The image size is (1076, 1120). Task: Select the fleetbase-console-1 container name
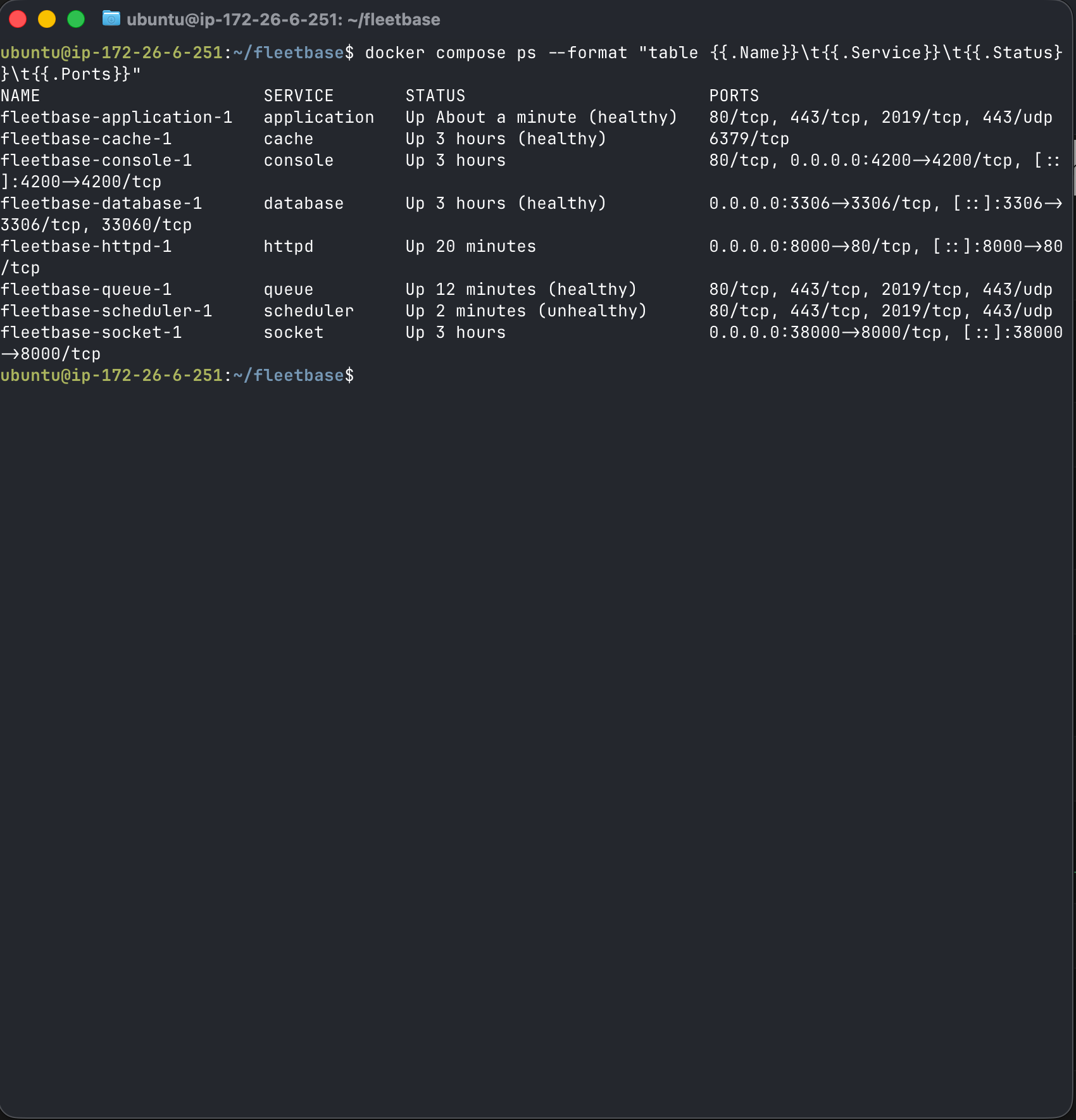pos(96,160)
